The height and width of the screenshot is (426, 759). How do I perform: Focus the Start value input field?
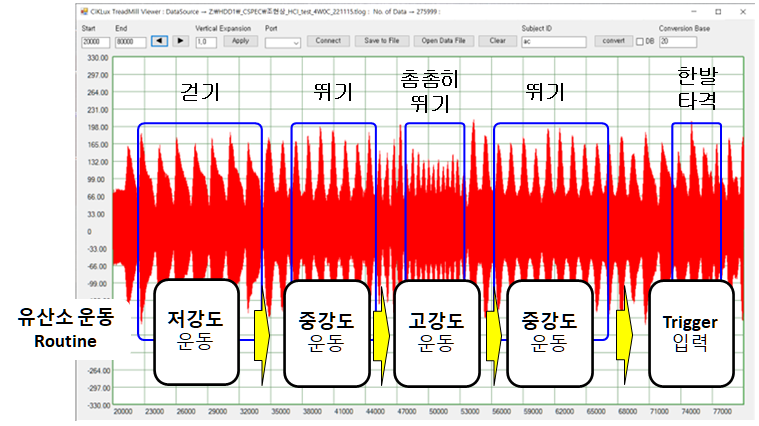coord(95,42)
